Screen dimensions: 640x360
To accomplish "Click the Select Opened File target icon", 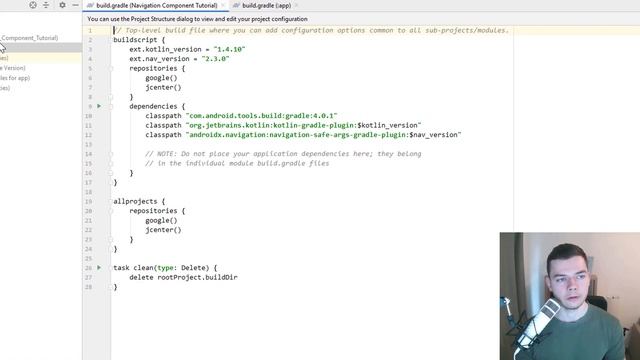I will (33, 5).
